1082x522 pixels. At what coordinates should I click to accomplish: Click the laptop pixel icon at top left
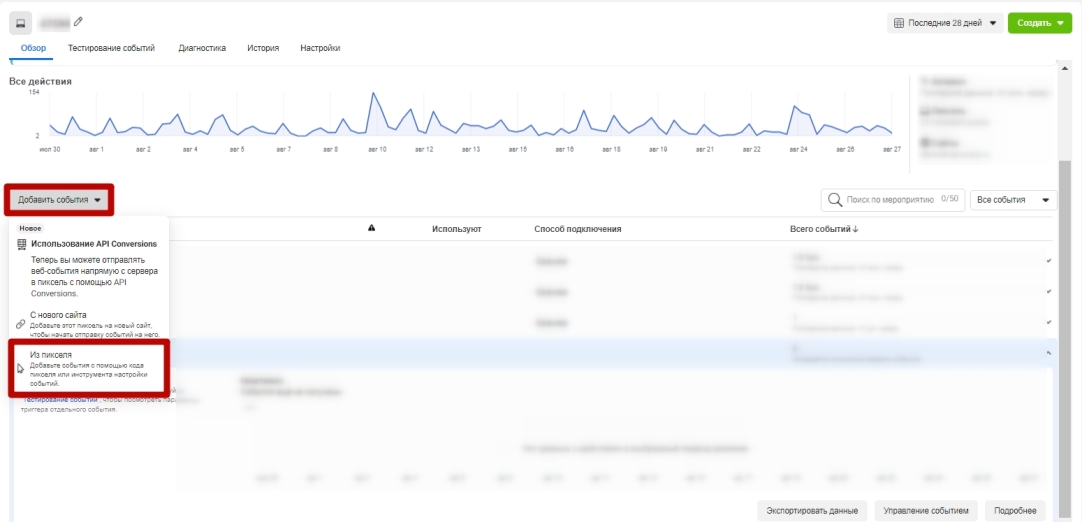[x=21, y=23]
